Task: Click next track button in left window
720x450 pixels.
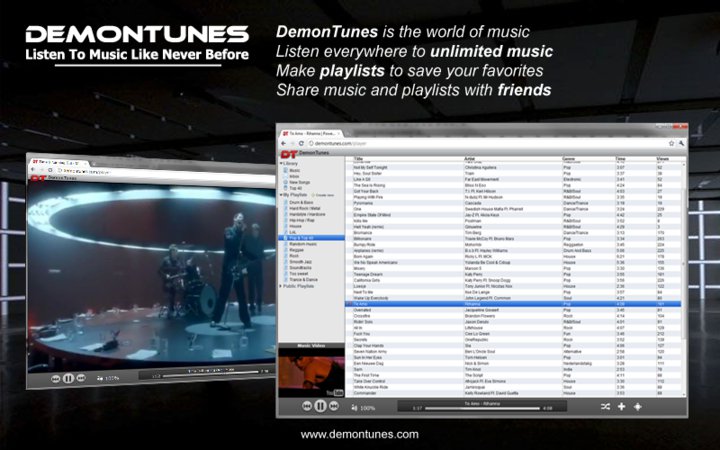Action: (81, 378)
